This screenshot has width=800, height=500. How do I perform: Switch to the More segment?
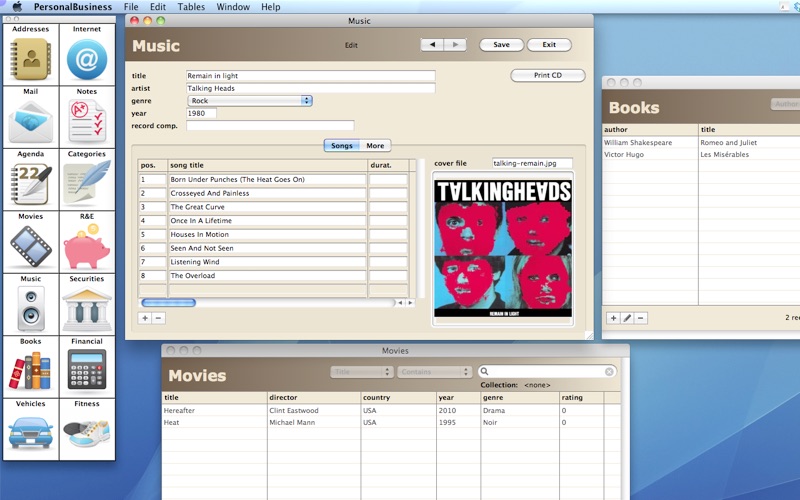click(375, 146)
